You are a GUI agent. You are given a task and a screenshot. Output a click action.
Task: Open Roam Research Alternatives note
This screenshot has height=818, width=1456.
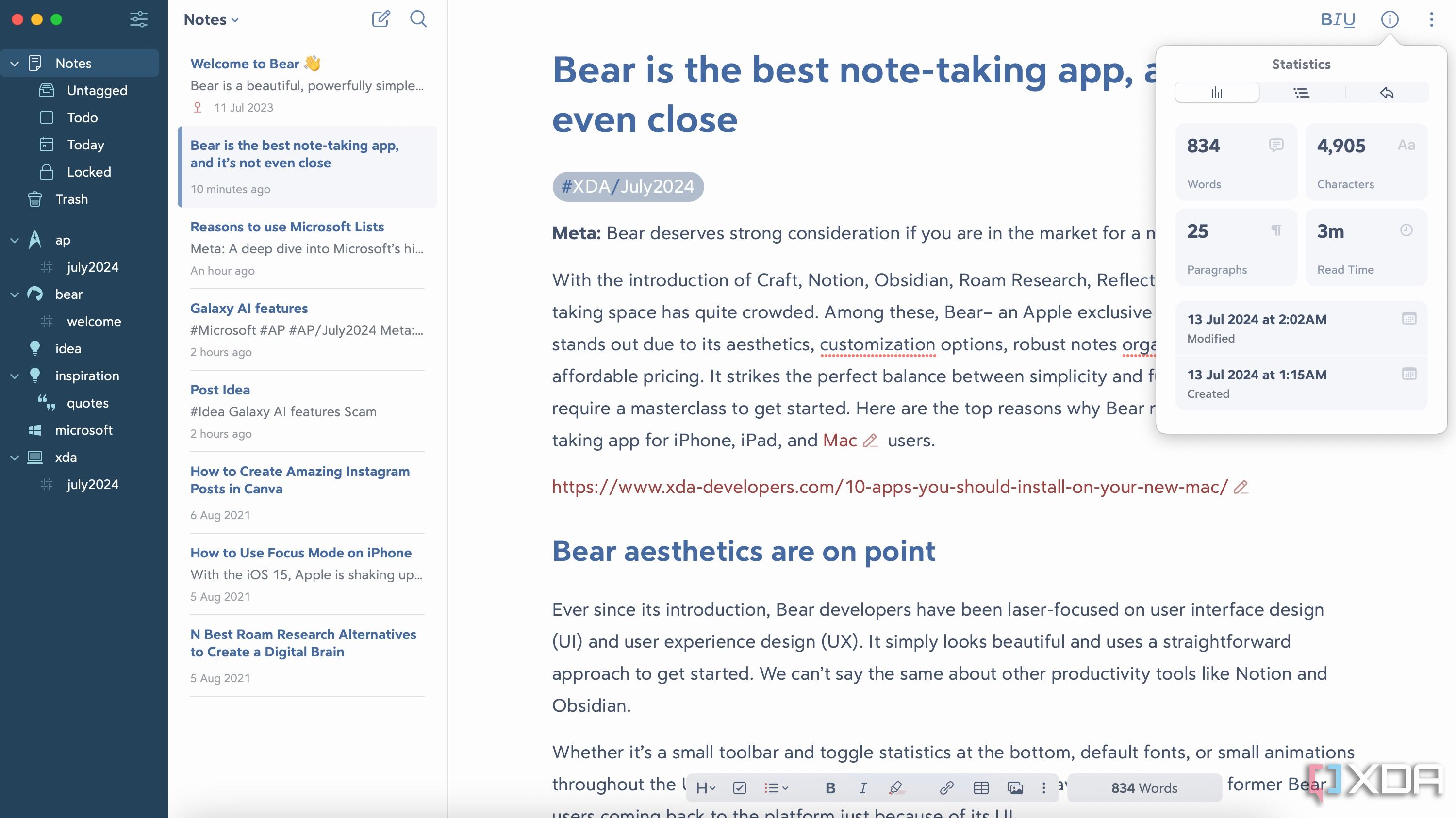[x=308, y=655]
